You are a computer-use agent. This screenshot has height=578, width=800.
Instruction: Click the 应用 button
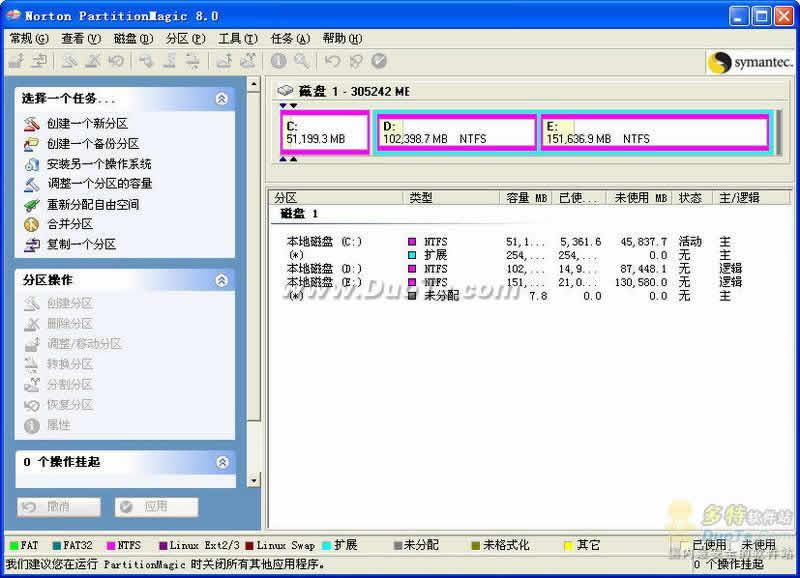tap(156, 507)
